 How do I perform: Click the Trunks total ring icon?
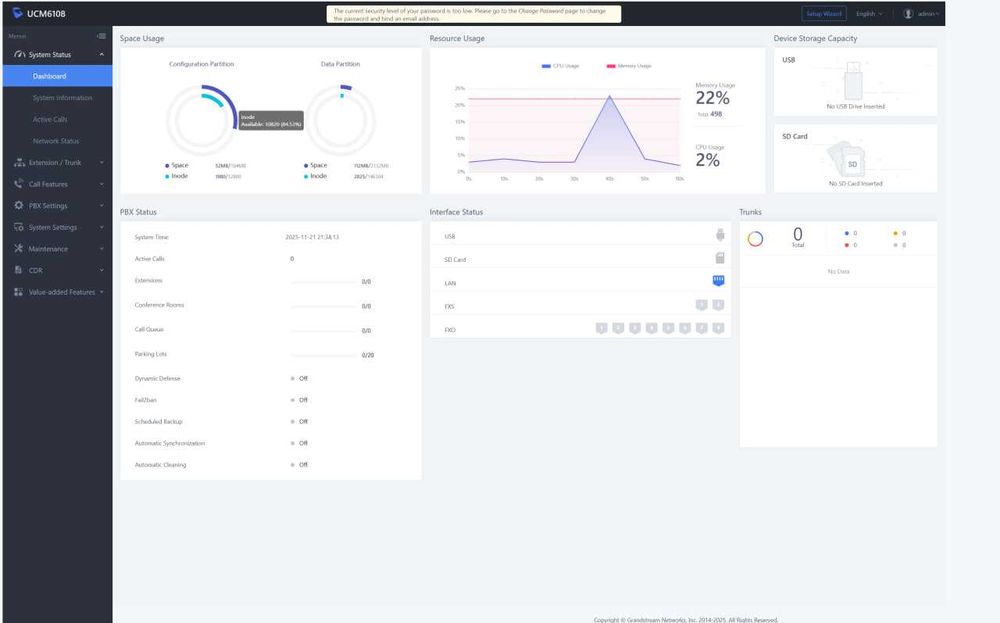755,238
